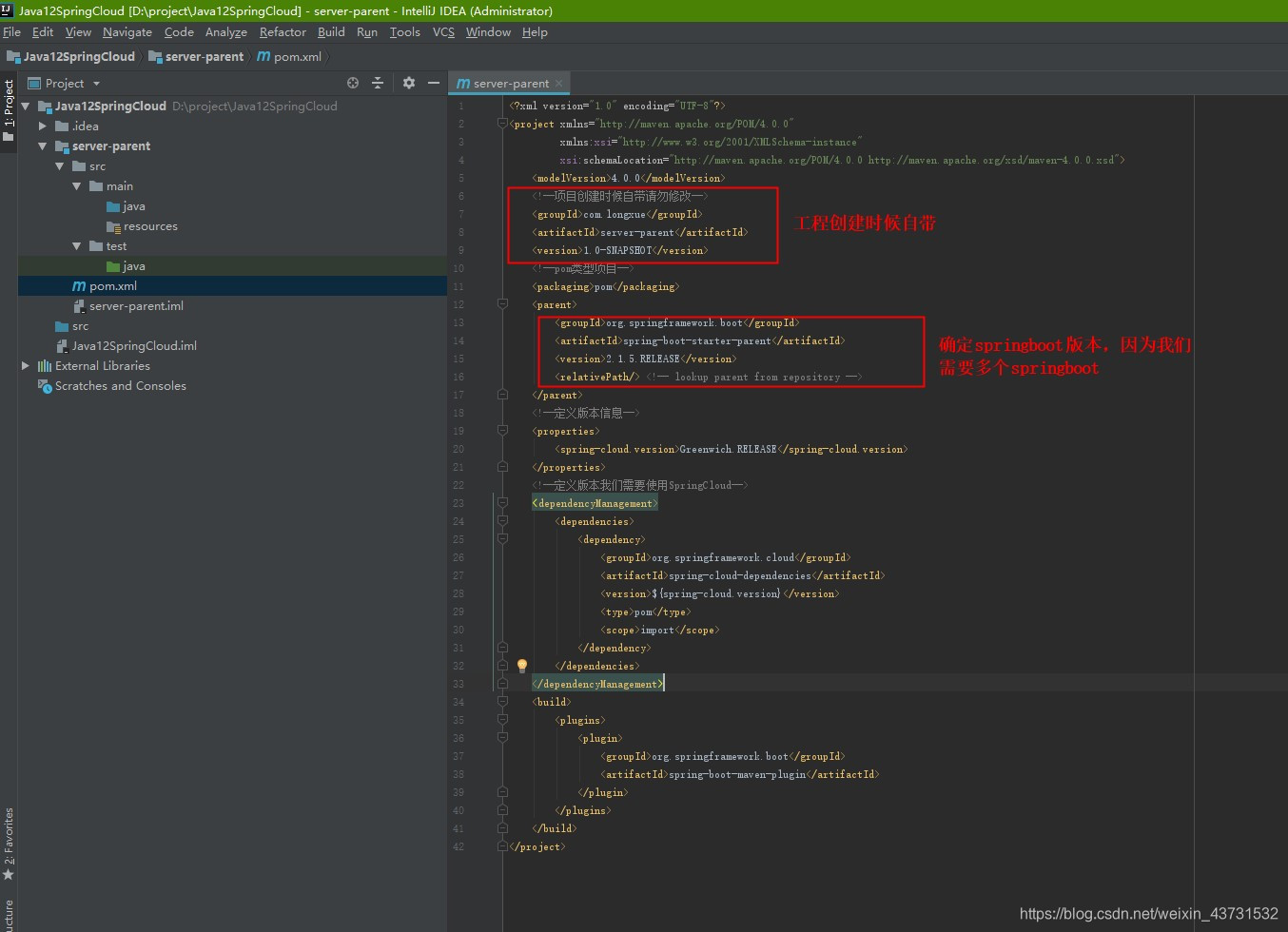Fold the properties tag at line 19

coord(502,431)
